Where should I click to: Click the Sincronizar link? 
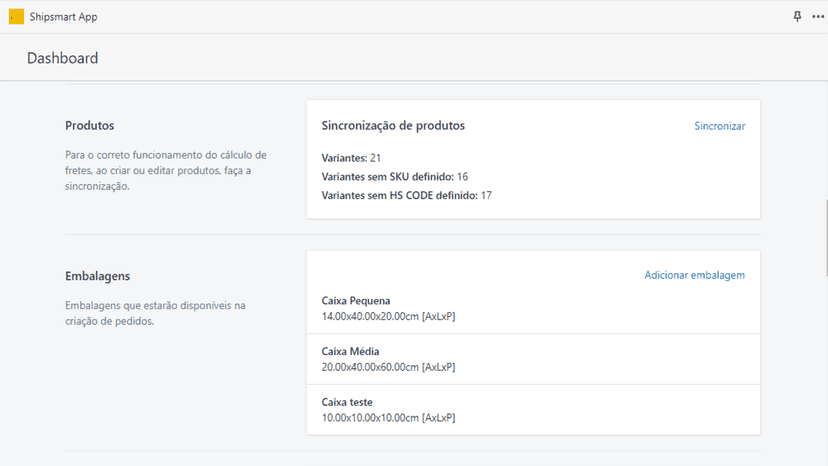click(719, 126)
